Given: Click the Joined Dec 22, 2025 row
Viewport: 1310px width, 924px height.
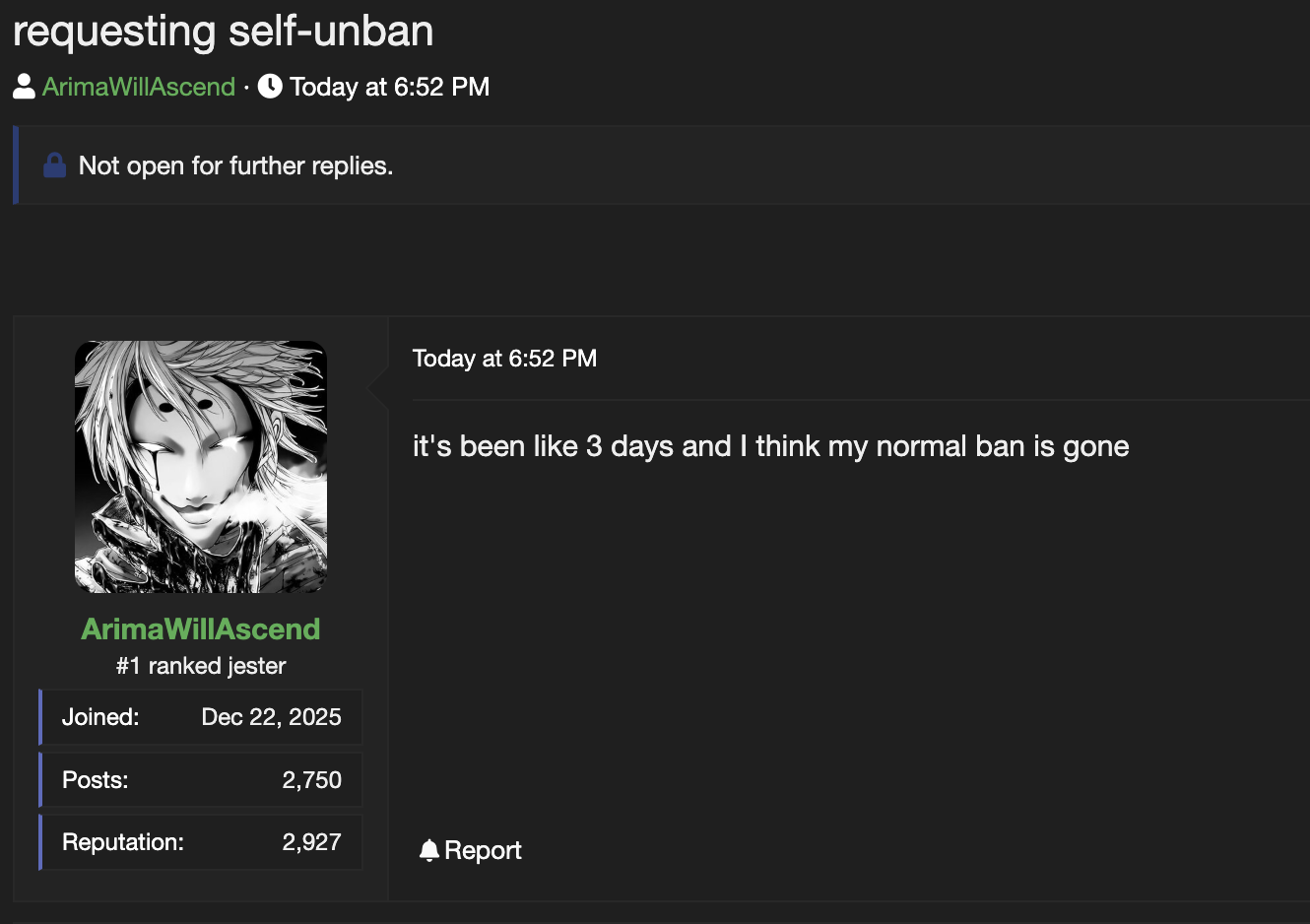Looking at the screenshot, I should 201,717.
